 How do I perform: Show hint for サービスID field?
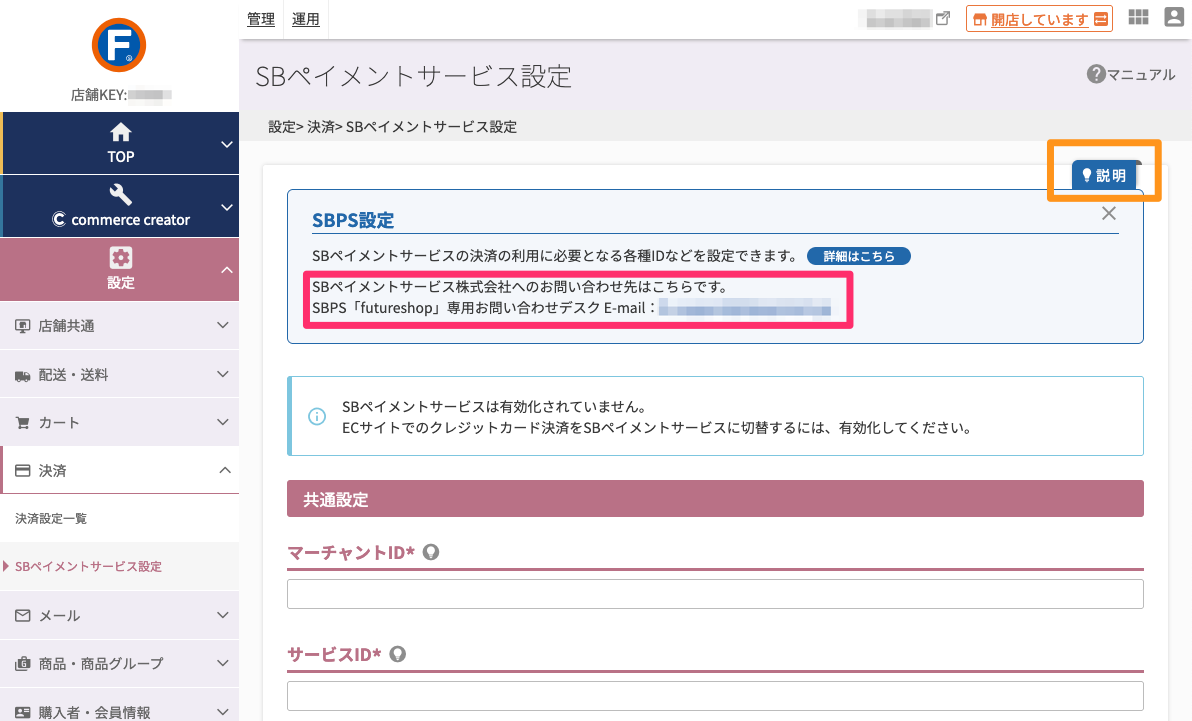[x=398, y=654]
